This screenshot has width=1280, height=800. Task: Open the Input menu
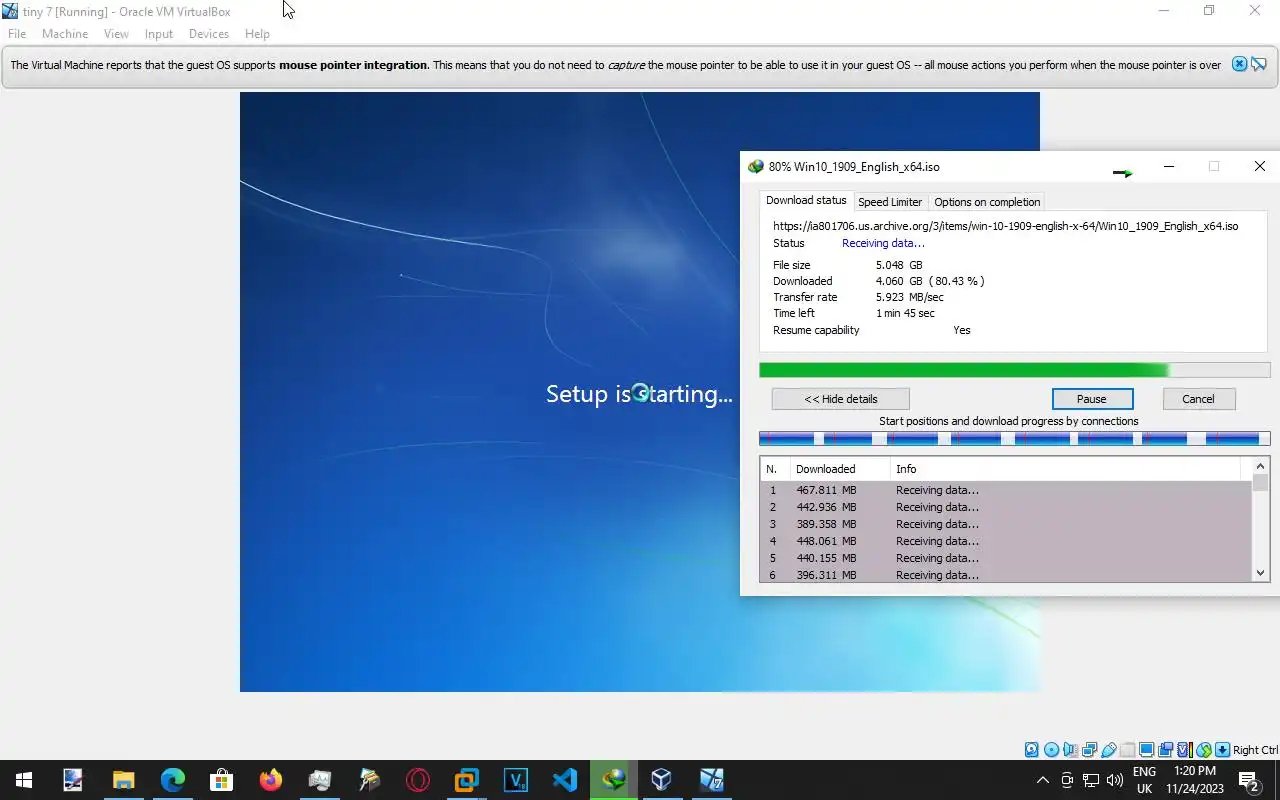[159, 33]
